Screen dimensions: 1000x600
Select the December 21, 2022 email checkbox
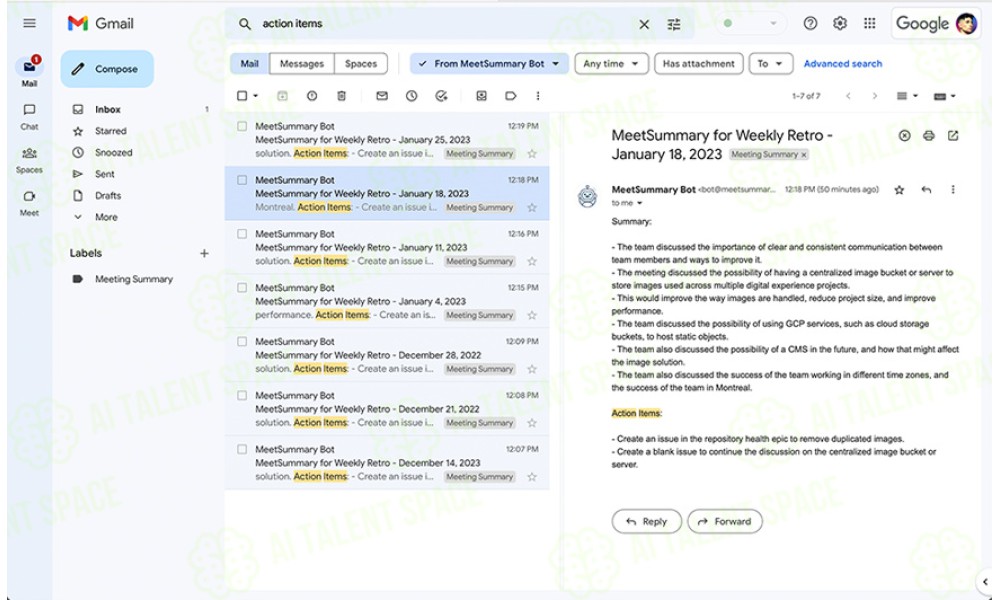point(242,395)
